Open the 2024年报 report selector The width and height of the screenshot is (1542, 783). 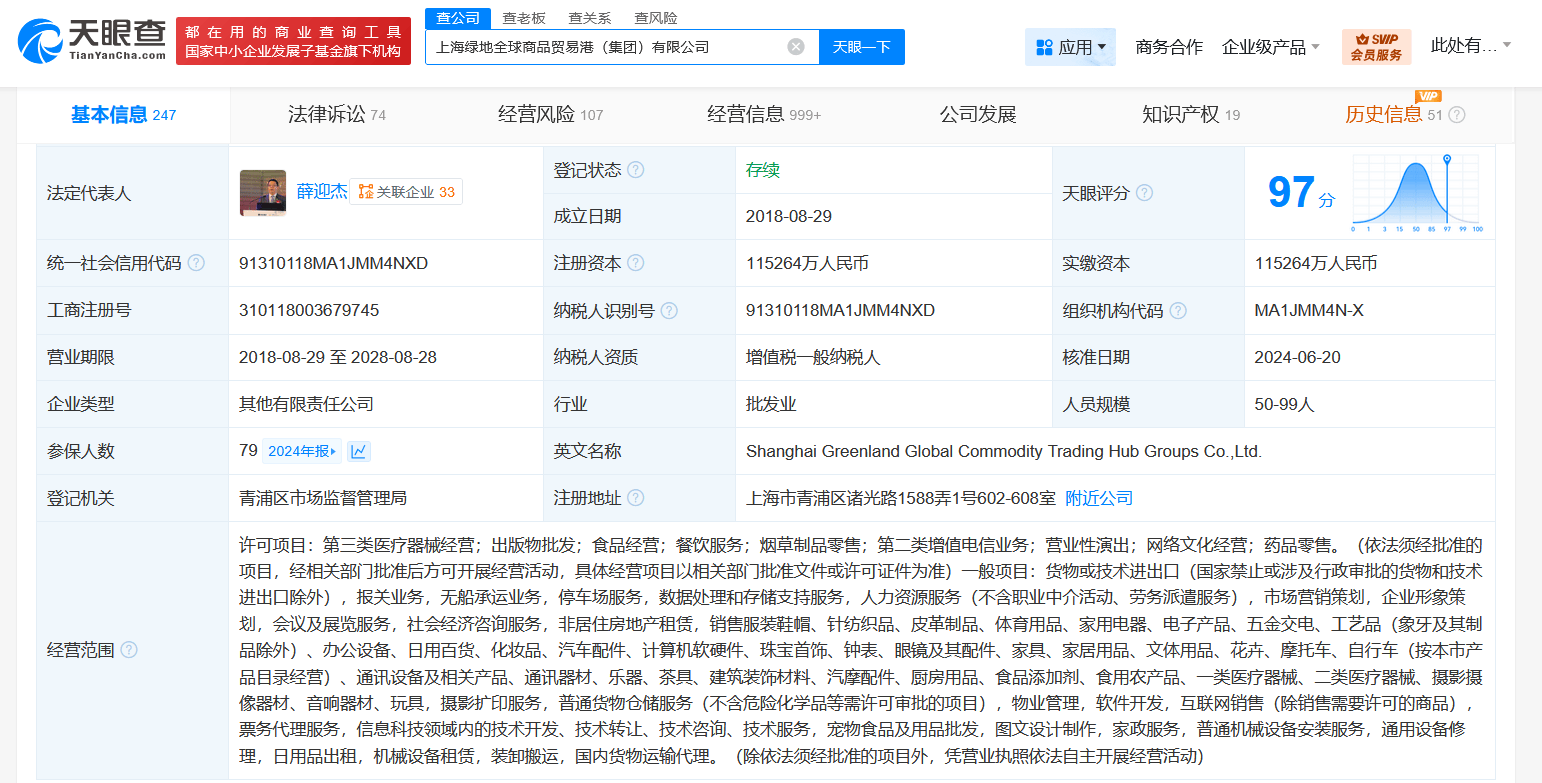pos(302,451)
